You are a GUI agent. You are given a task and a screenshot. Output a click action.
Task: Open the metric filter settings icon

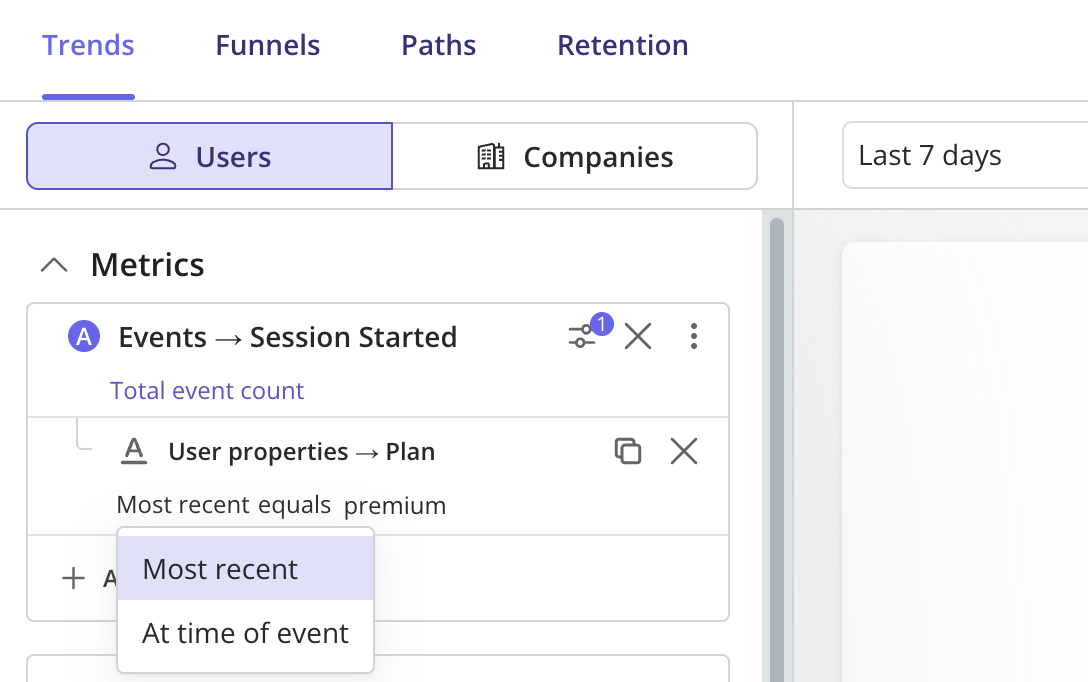pos(582,337)
